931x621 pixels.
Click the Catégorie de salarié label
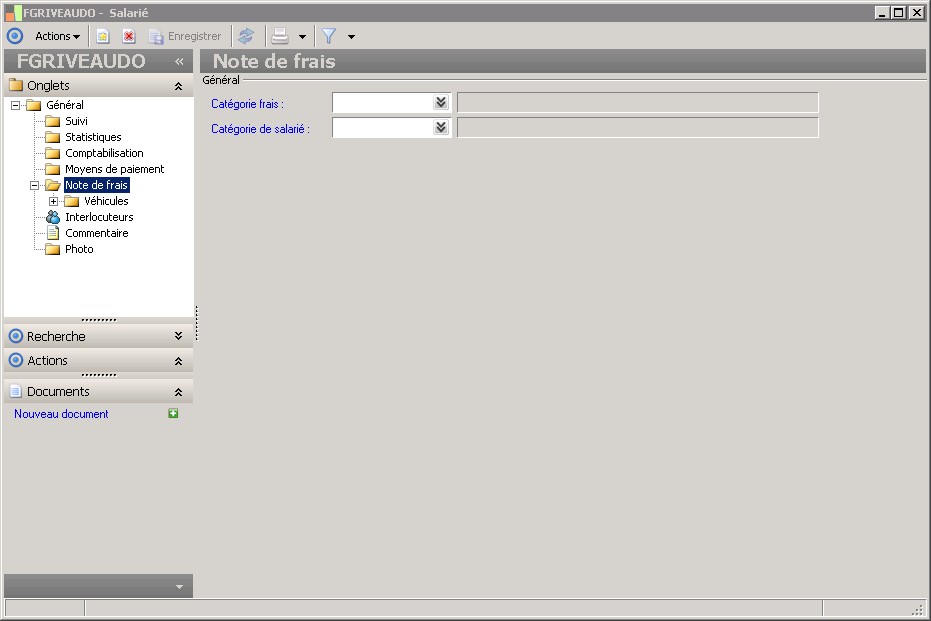point(260,129)
